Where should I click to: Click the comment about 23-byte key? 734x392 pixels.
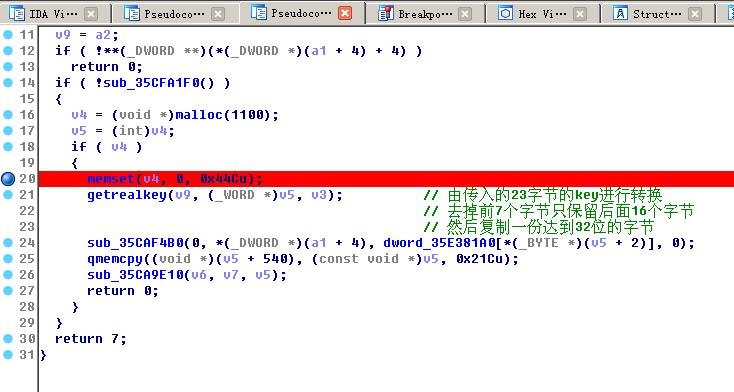click(543, 195)
